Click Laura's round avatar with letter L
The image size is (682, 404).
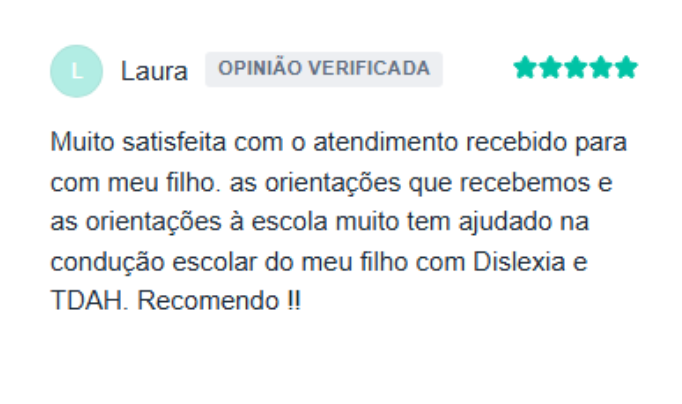[77, 71]
